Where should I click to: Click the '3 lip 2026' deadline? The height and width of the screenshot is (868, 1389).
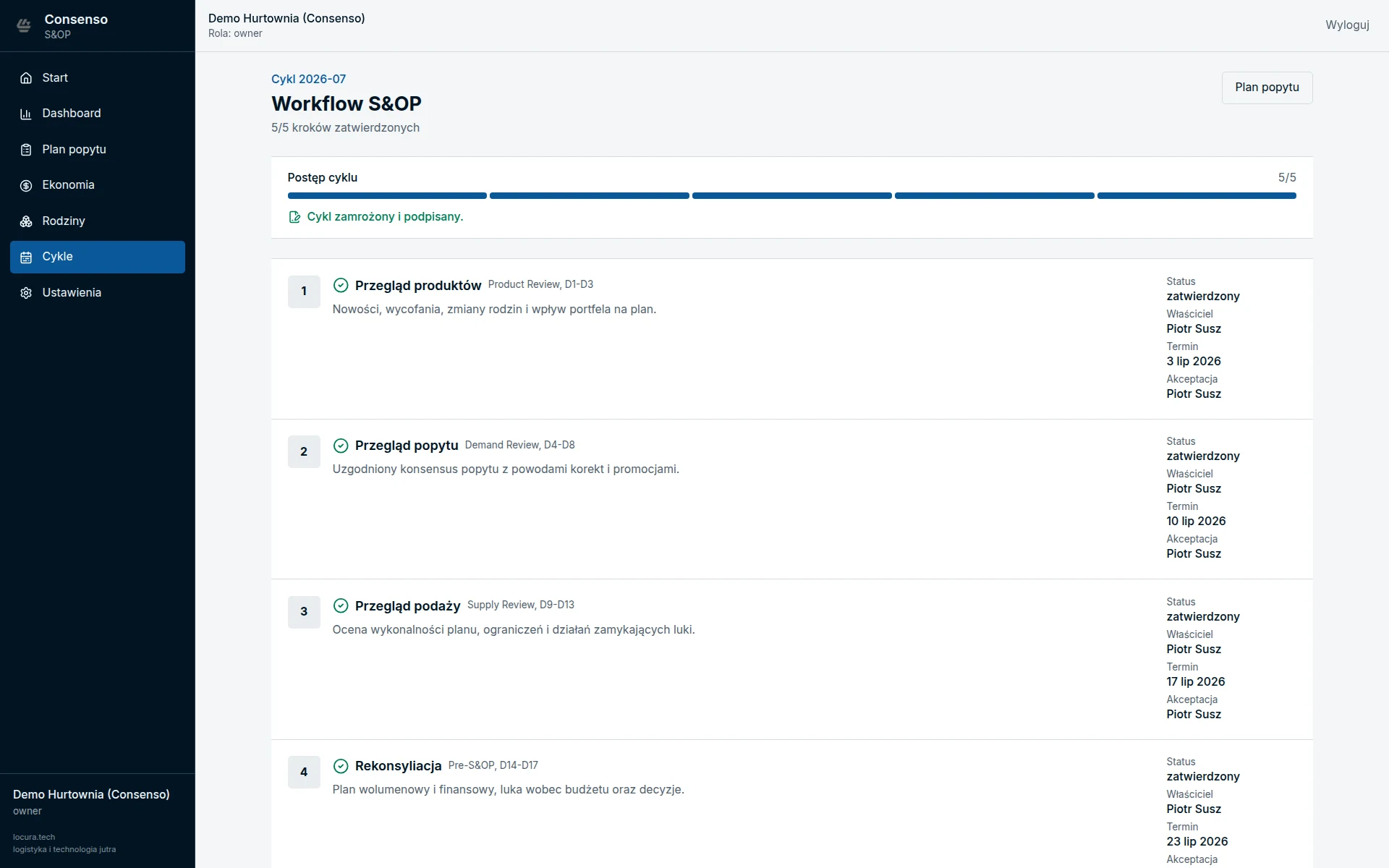1193,361
